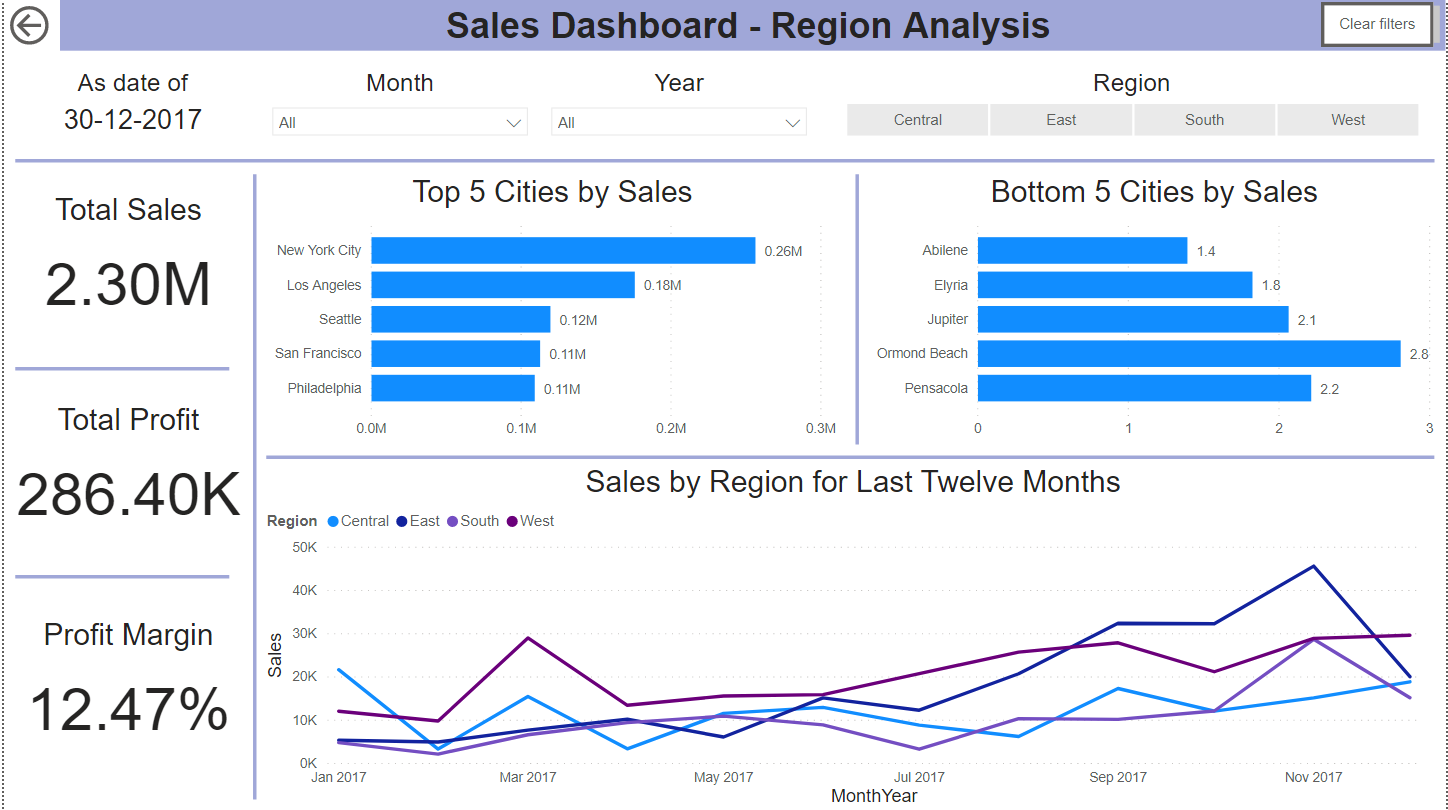Viewport: 1448px width, 810px height.
Task: Click the As date of value
Action: [x=133, y=118]
